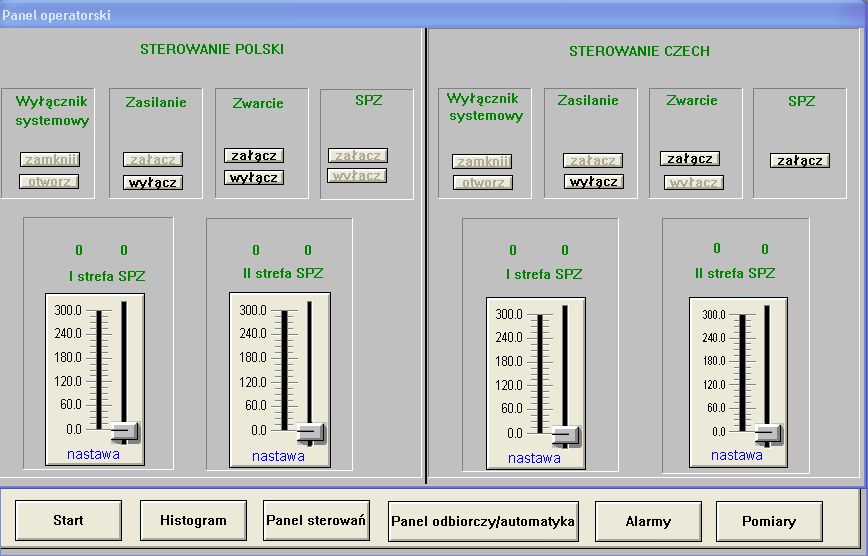The height and width of the screenshot is (556, 868).
Task: Switch to Panel sterowań
Action: coord(316,520)
